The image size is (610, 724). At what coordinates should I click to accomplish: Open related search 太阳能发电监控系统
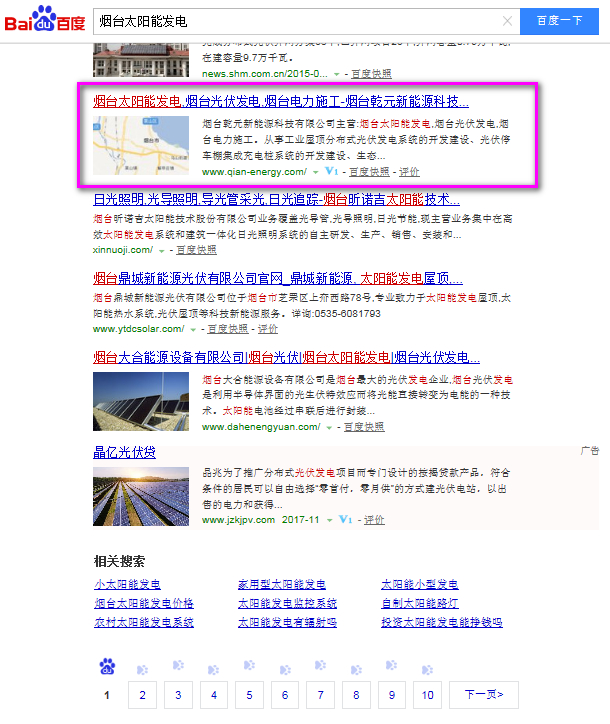pos(286,603)
